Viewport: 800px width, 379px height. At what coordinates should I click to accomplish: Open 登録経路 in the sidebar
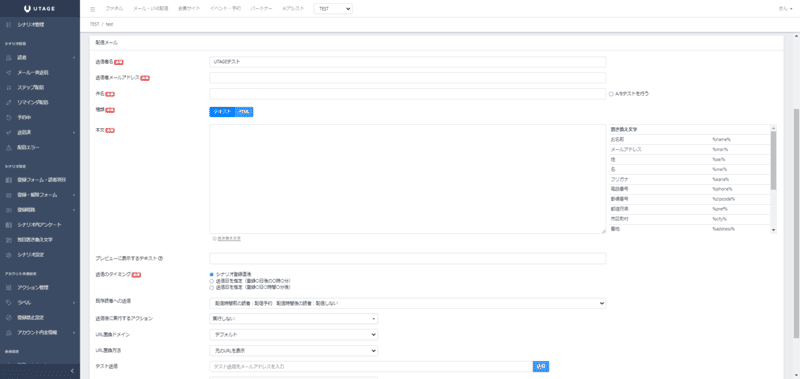pos(27,210)
